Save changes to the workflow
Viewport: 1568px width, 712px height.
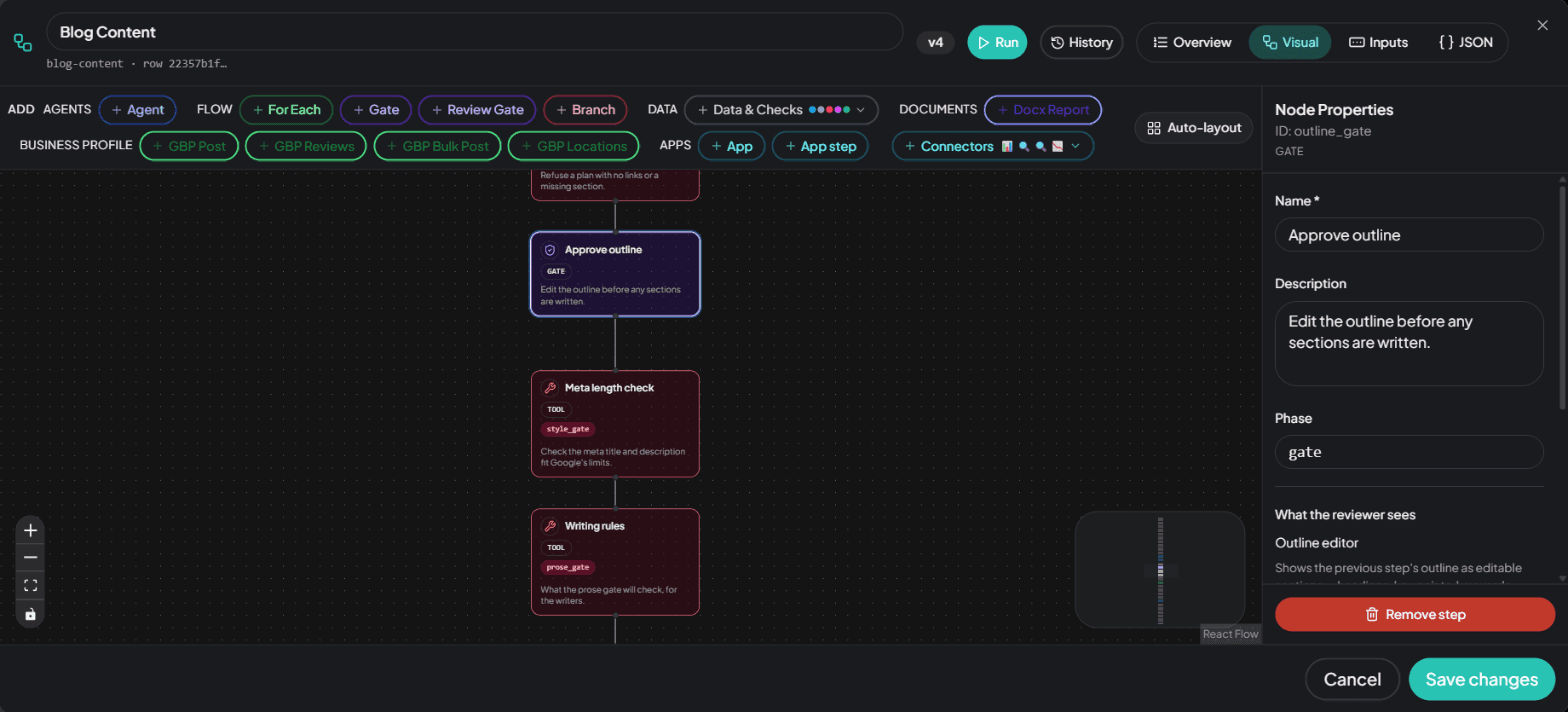(1481, 679)
